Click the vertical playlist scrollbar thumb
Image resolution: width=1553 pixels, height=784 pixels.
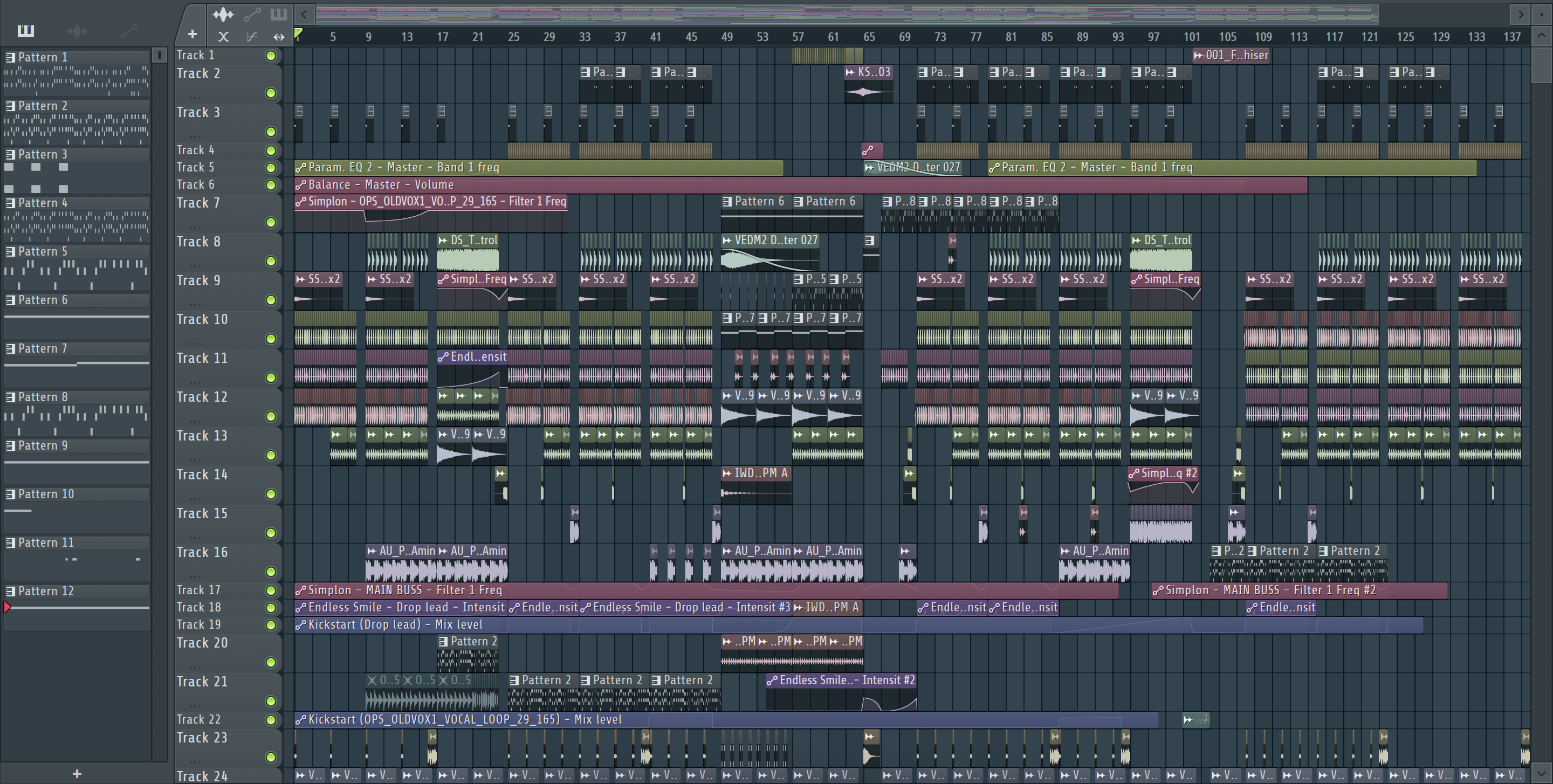click(1542, 65)
